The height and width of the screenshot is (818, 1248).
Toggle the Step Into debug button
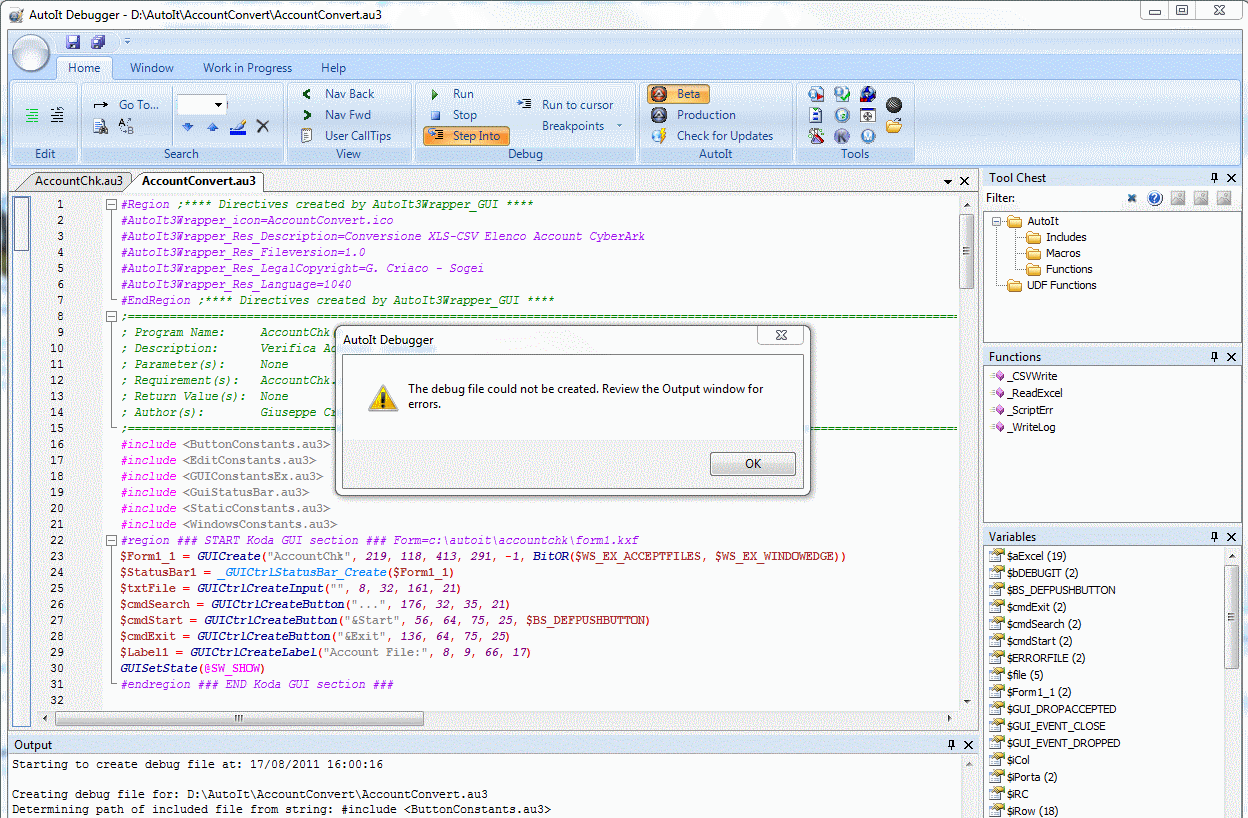point(466,136)
